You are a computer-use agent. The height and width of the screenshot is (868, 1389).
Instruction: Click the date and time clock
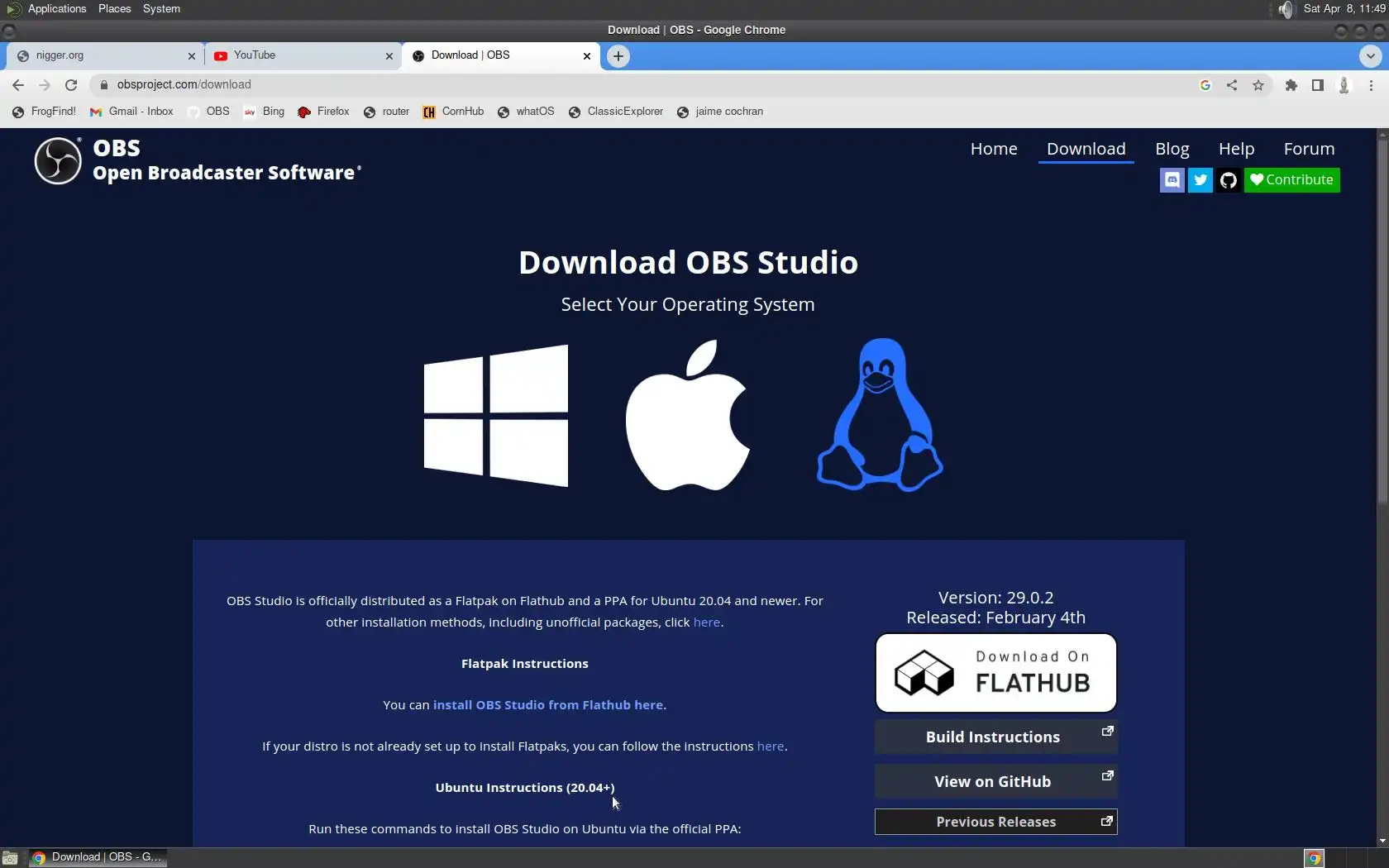point(1344,9)
